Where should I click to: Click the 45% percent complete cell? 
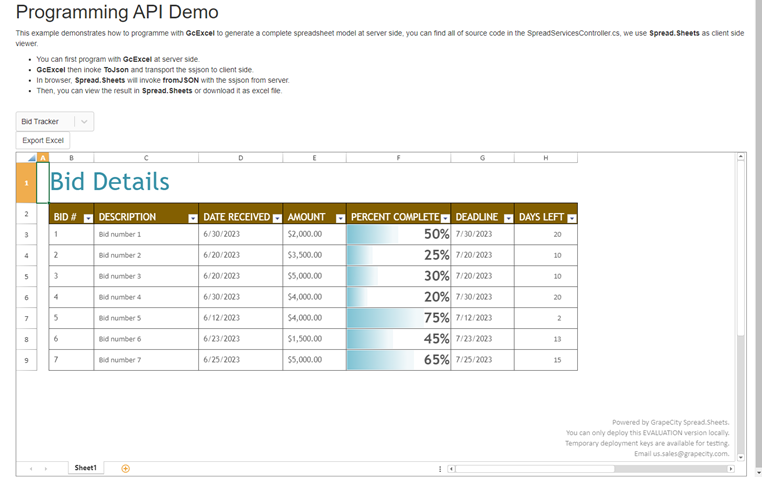coord(398,339)
